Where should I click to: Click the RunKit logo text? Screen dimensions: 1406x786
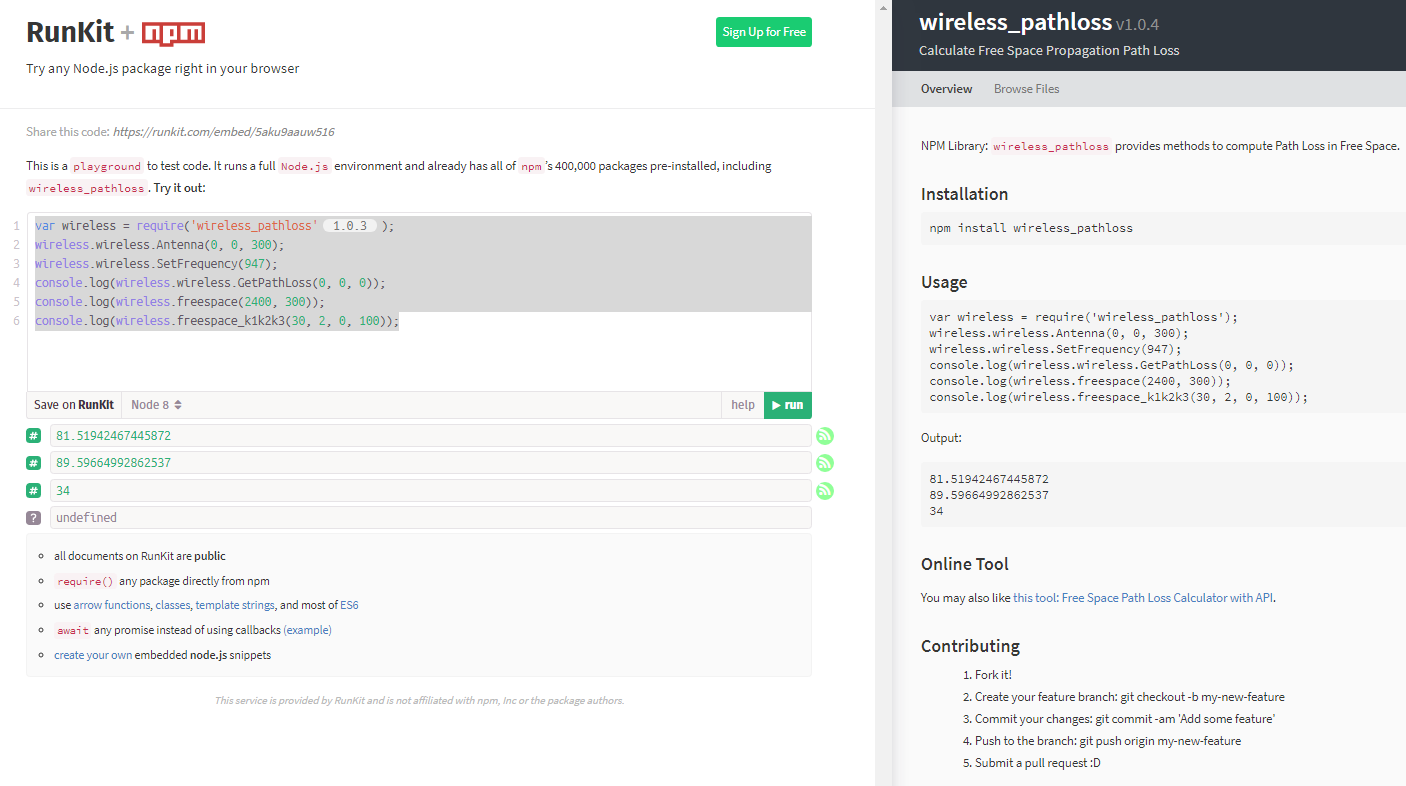(71, 33)
